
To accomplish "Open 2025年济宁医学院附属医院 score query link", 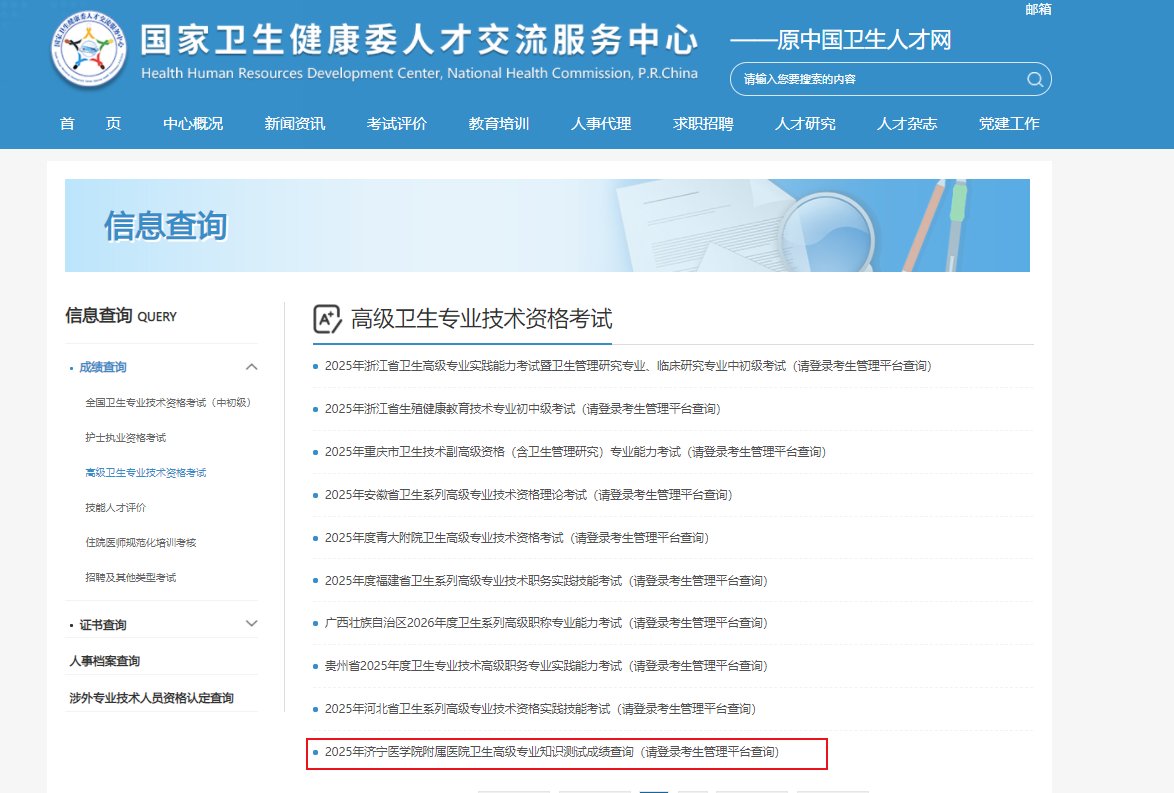I will [552, 752].
